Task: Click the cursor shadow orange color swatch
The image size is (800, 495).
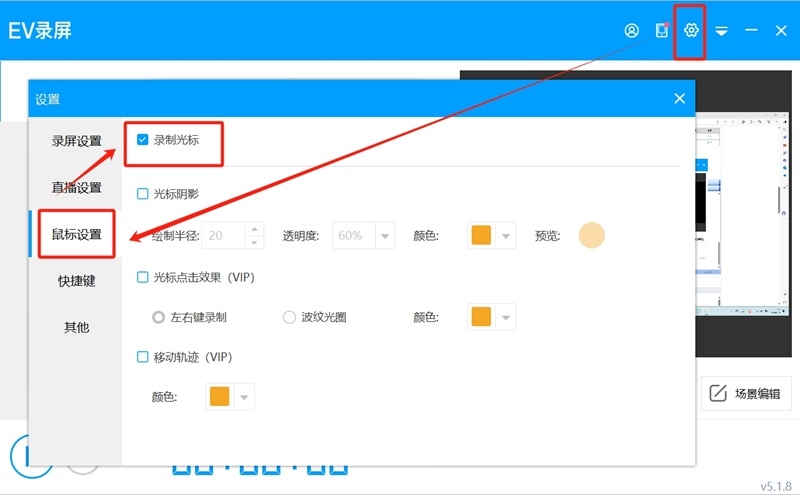Action: 481,235
